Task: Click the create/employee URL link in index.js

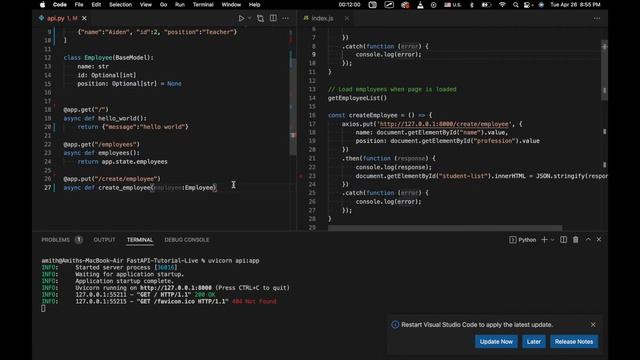Action: tap(444, 124)
